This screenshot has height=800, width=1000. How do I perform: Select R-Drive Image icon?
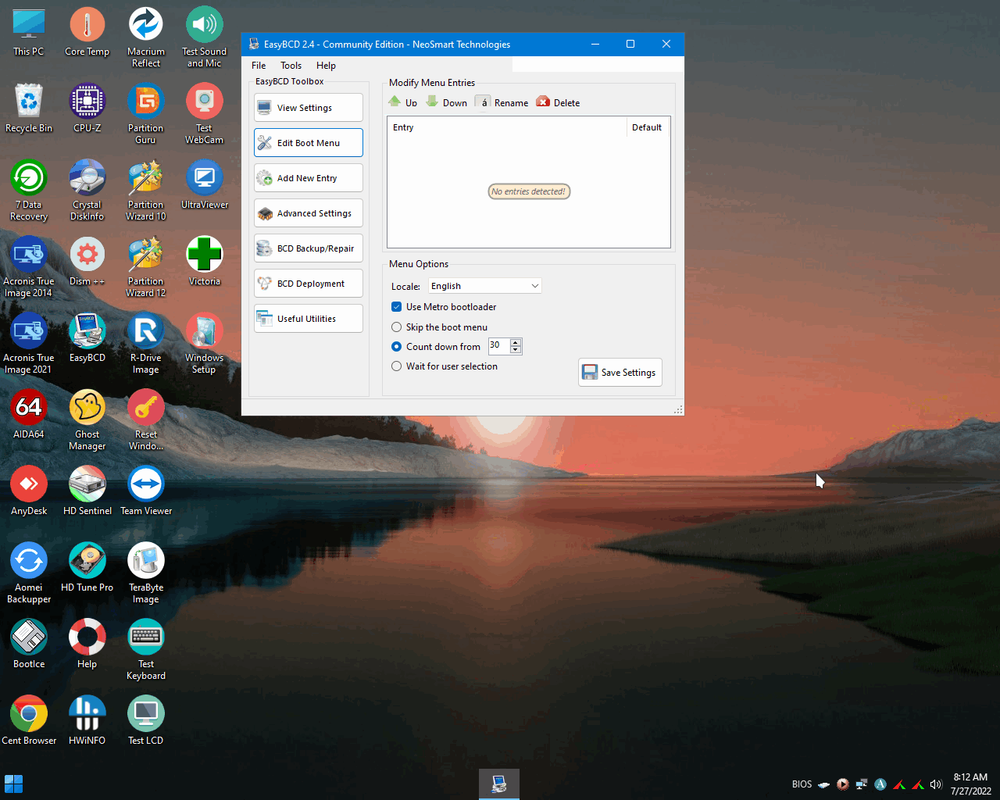point(146,344)
